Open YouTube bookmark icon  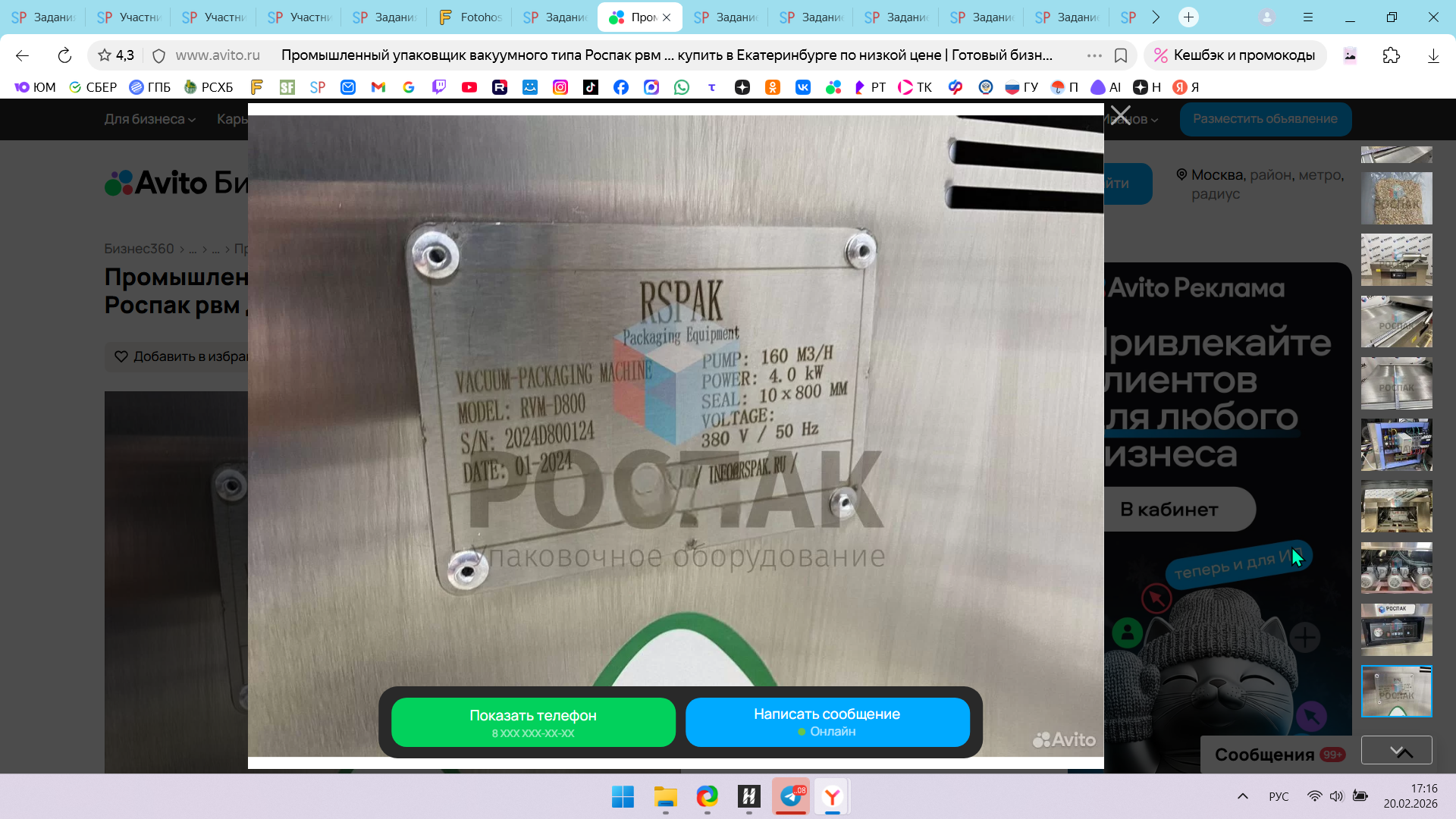click(469, 87)
